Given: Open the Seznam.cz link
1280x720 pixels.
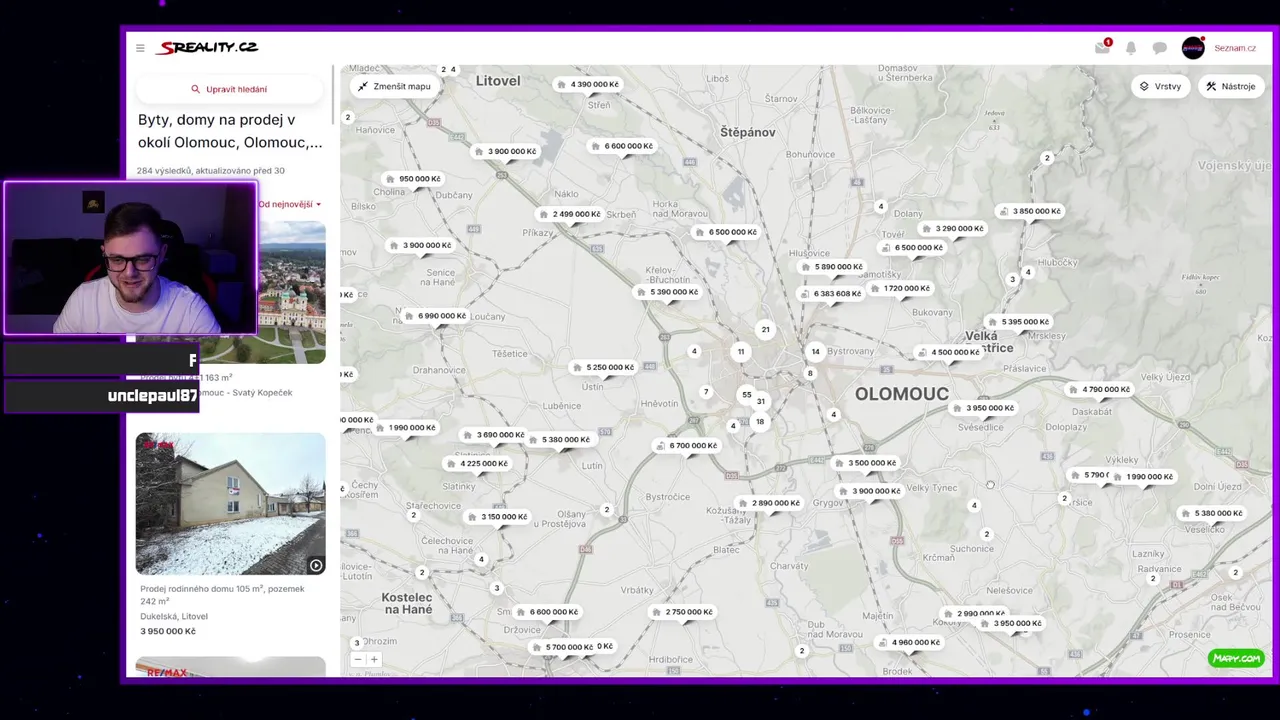Looking at the screenshot, I should pos(1235,48).
